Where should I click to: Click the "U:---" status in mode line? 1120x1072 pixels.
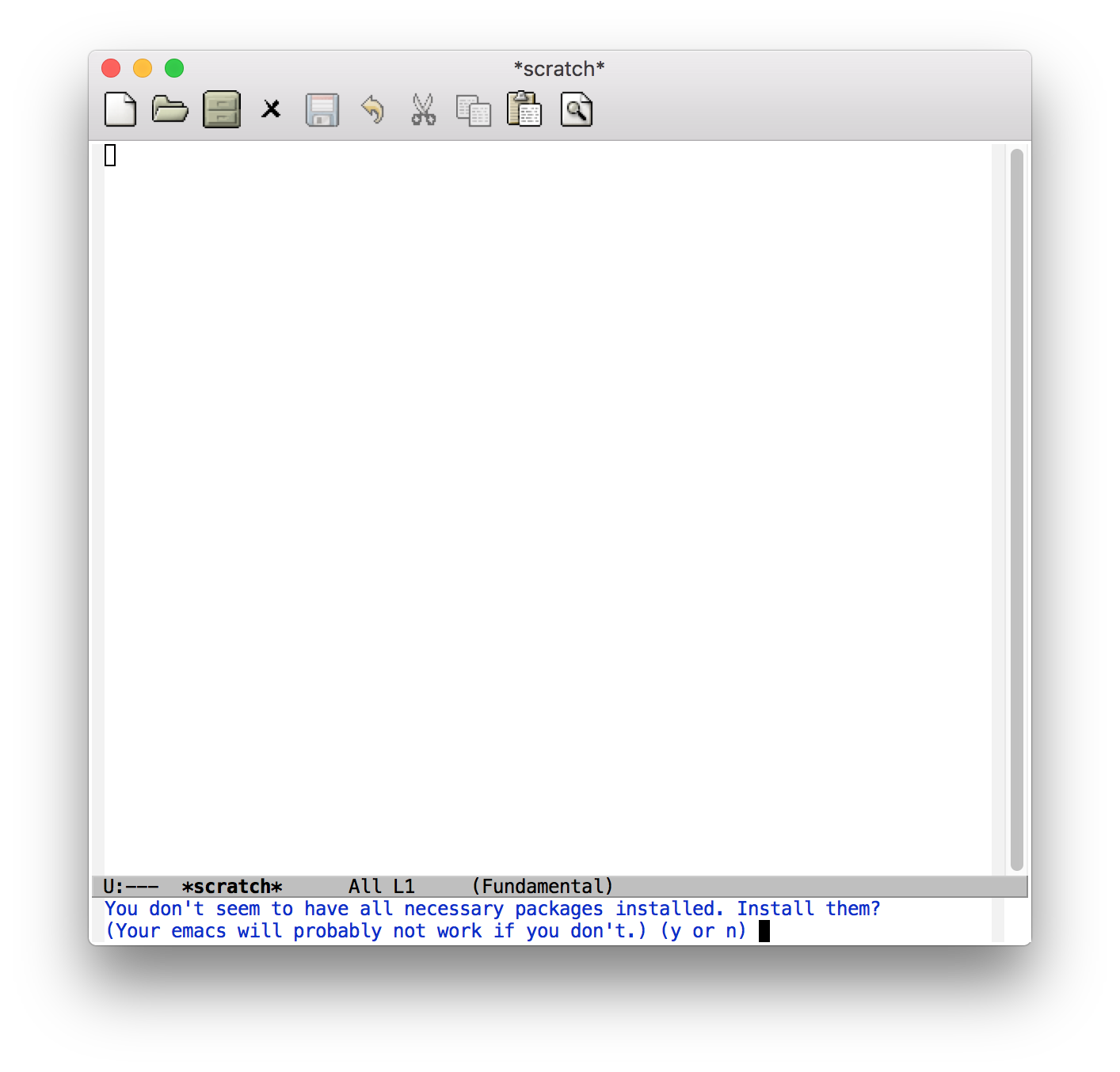[131, 886]
